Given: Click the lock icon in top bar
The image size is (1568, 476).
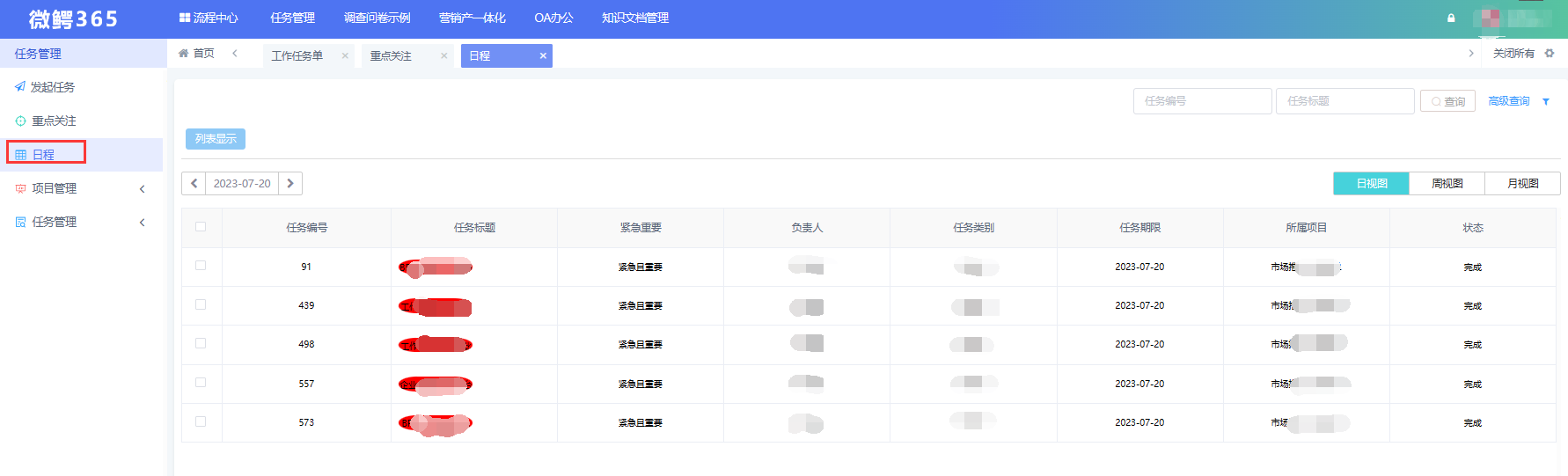Looking at the screenshot, I should click(x=1451, y=18).
